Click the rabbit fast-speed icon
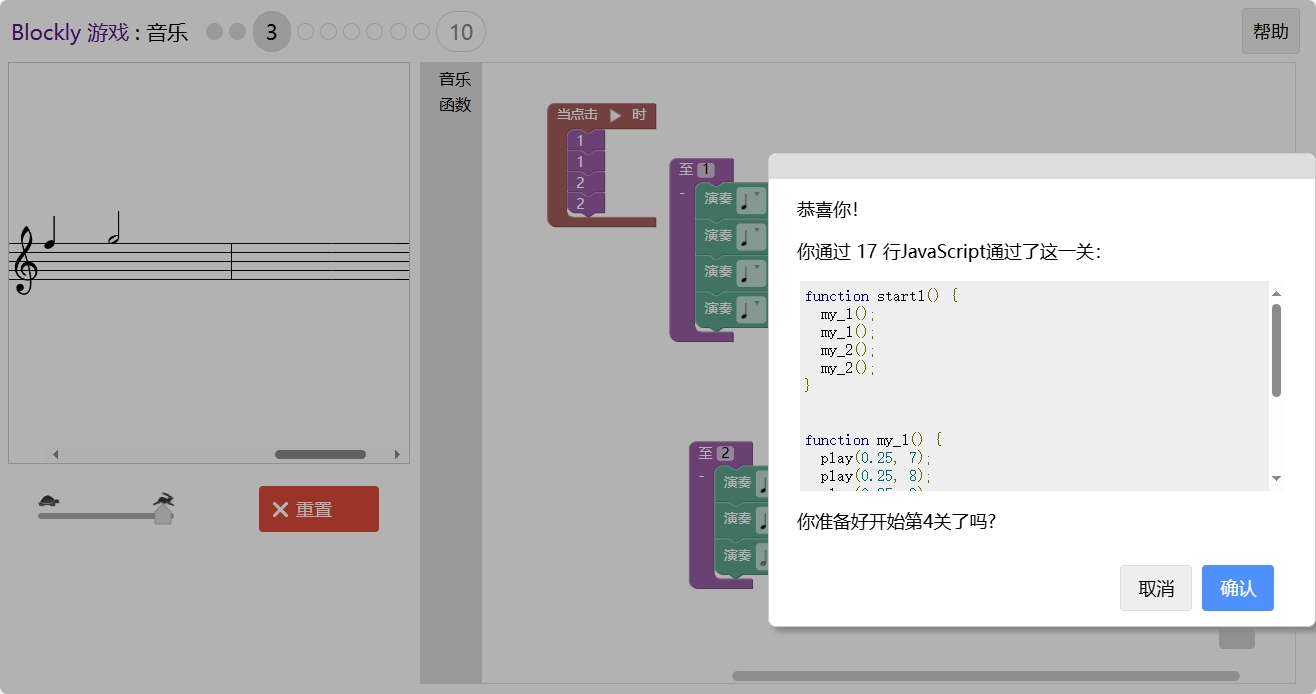Screen dimensions: 1316x694 coord(165,499)
